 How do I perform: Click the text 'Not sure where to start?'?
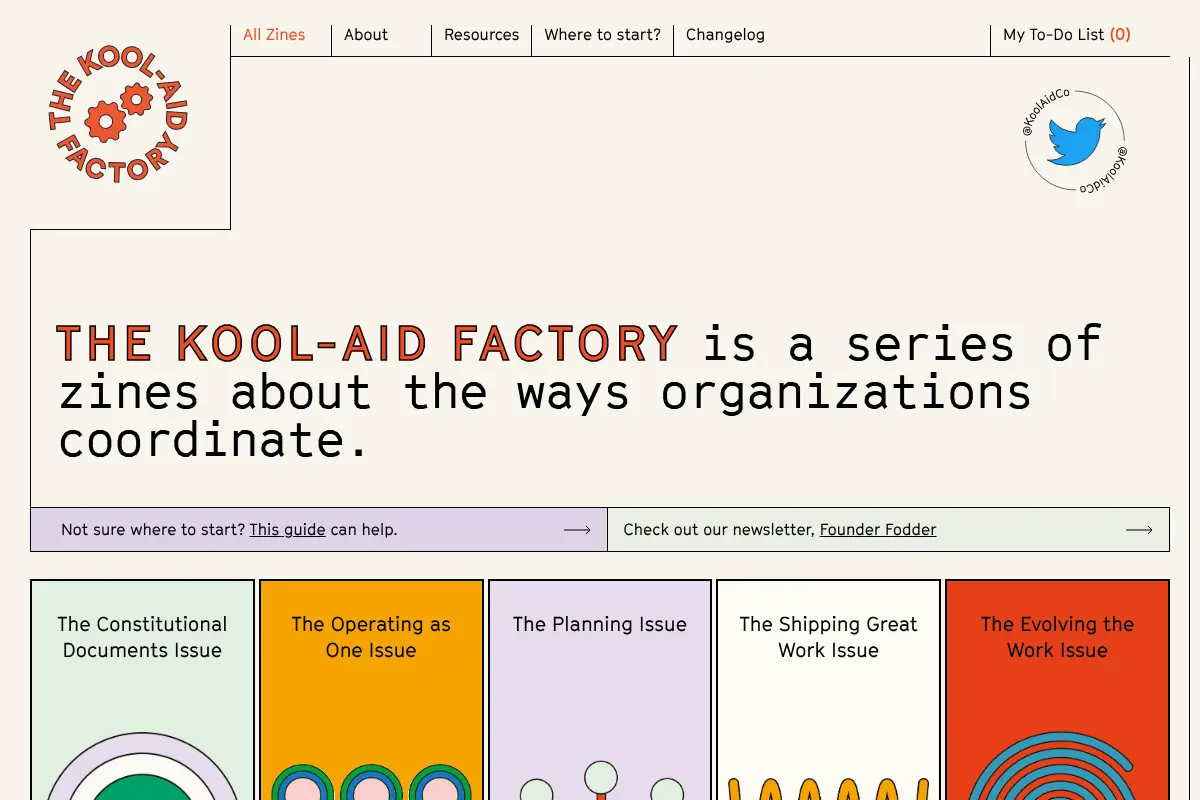(x=153, y=530)
